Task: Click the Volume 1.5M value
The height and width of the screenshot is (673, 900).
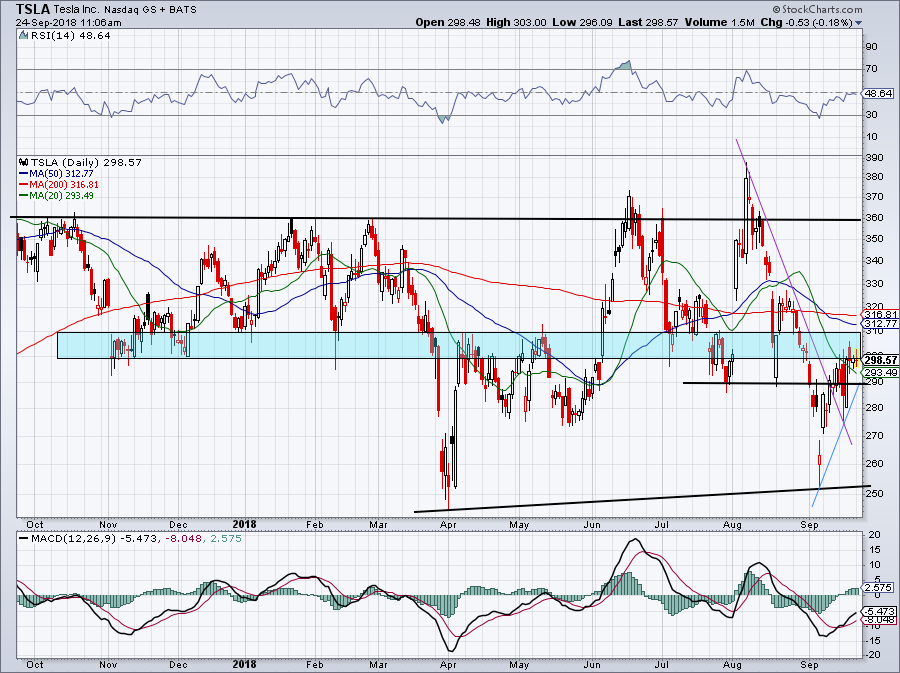Action: 719,22
